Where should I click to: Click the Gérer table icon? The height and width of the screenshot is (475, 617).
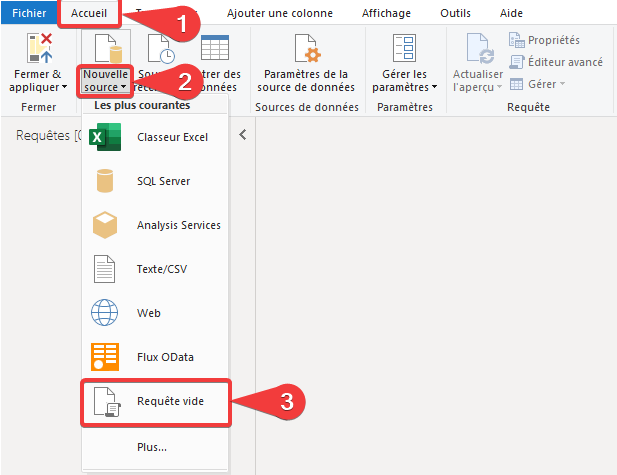[x=517, y=84]
